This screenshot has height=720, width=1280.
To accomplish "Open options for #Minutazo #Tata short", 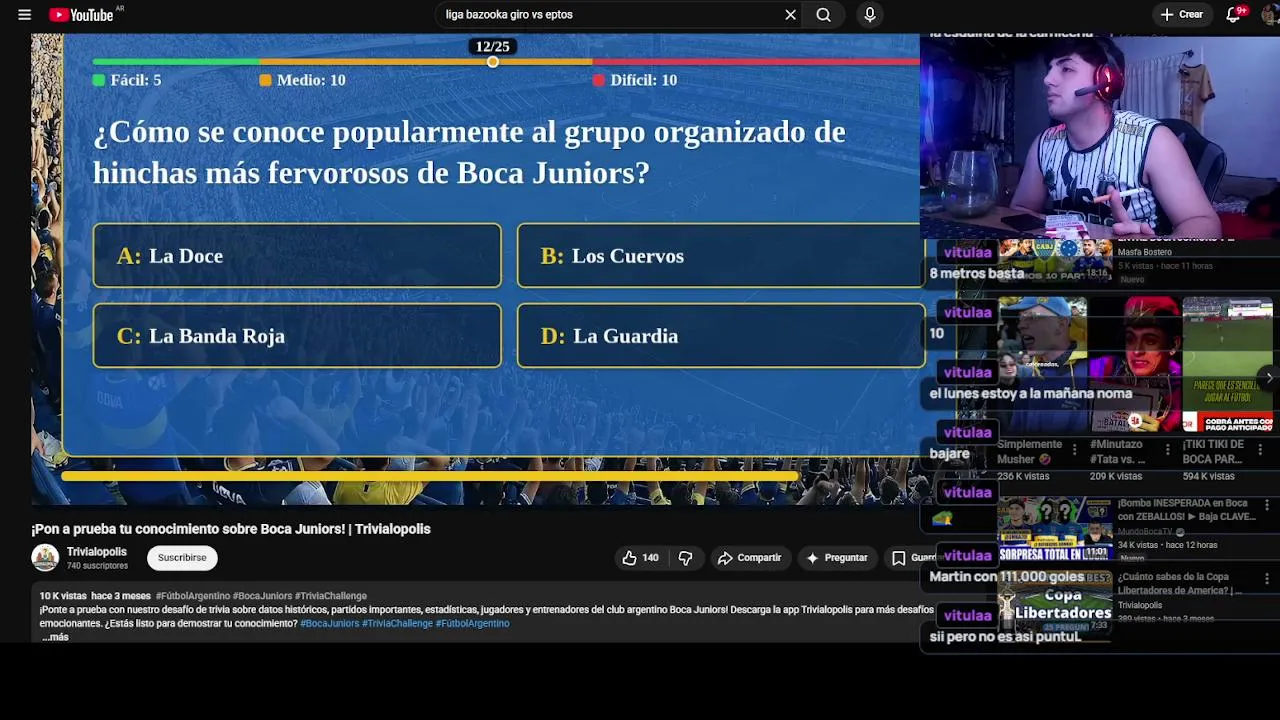I will click(1167, 450).
